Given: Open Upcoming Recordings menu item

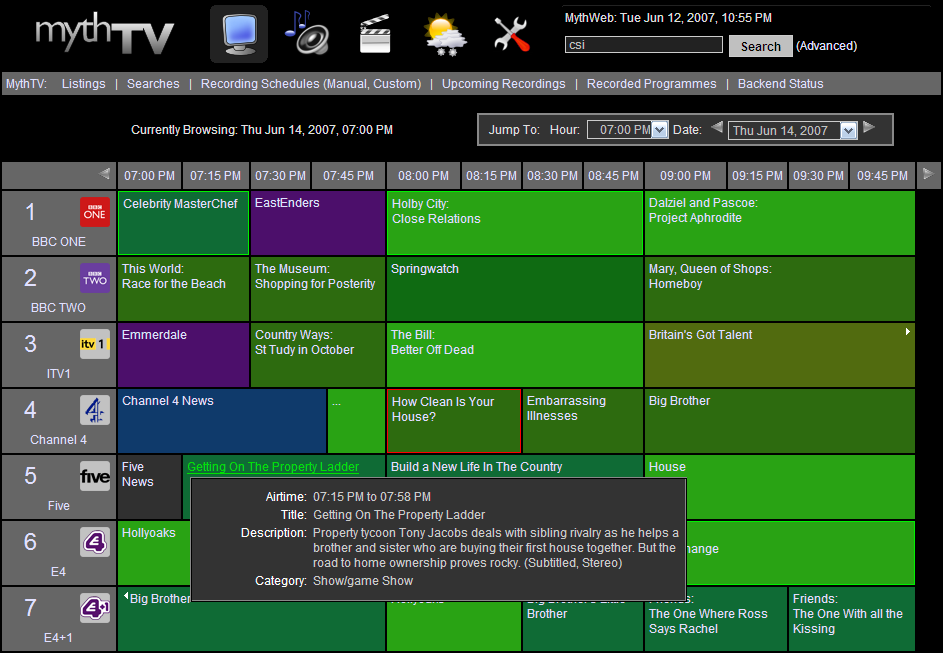Looking at the screenshot, I should click(x=503, y=84).
